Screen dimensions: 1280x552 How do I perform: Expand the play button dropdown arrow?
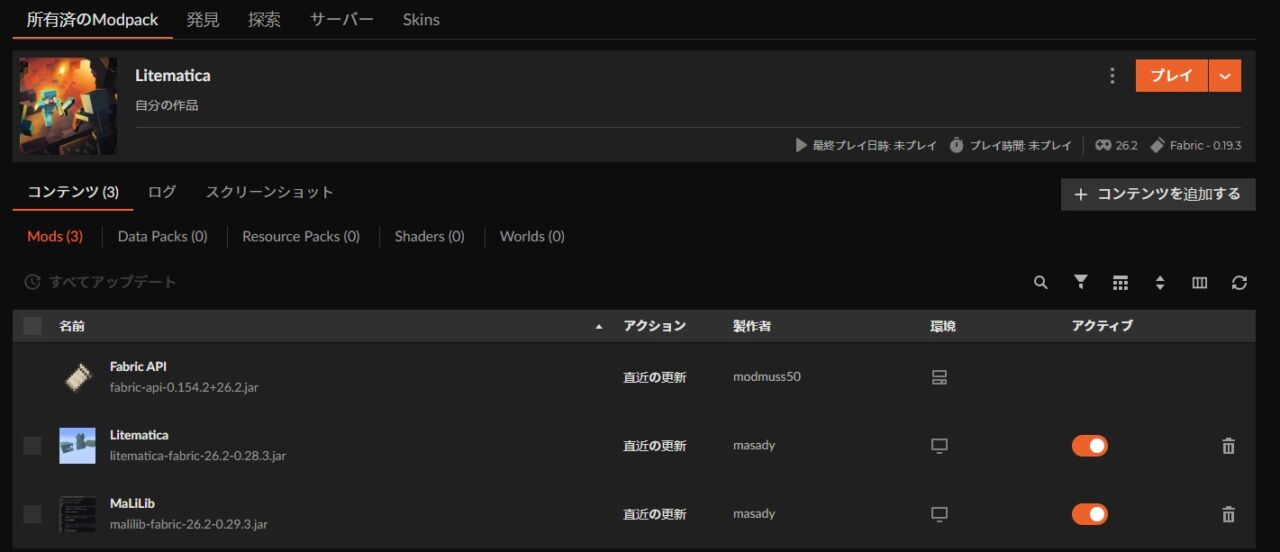click(1225, 76)
